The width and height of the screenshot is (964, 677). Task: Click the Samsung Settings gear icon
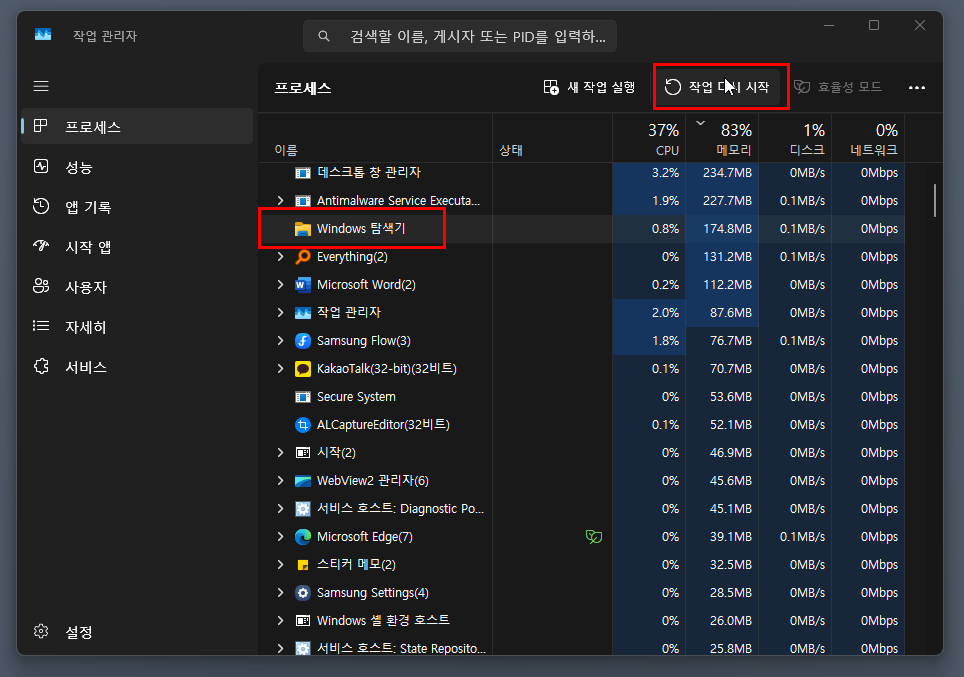[x=302, y=593]
